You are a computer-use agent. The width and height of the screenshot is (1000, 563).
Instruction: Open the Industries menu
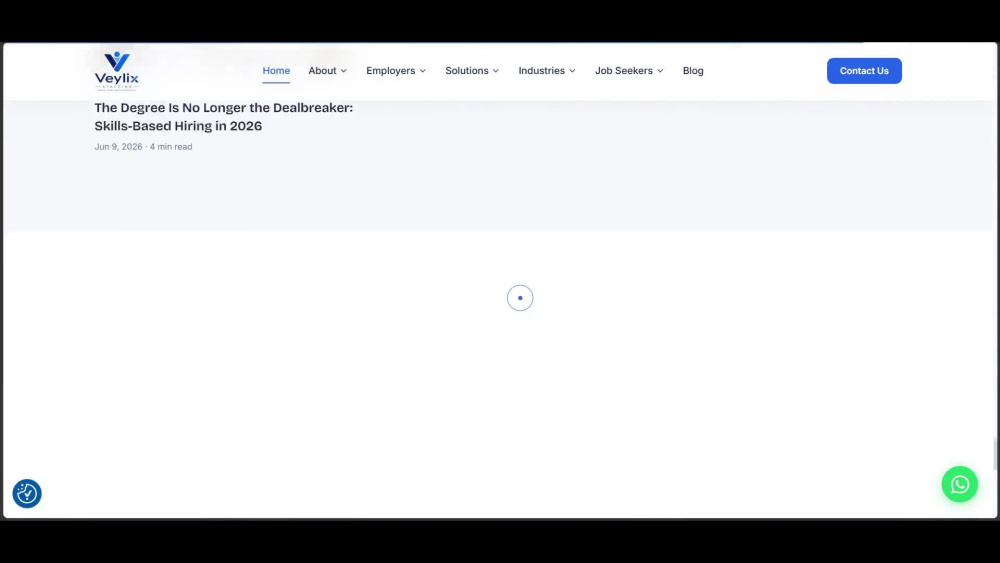point(547,71)
